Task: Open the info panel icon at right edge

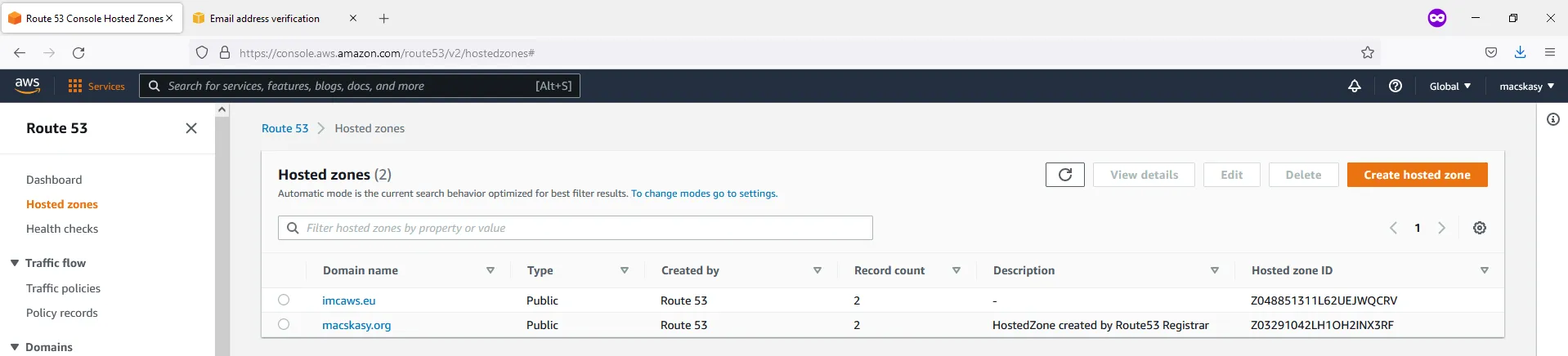Action: [x=1553, y=119]
